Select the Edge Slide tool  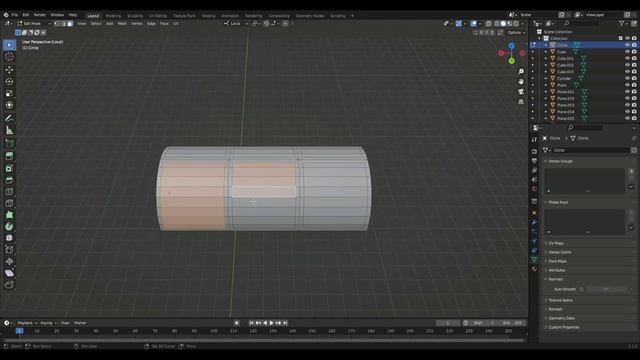[x=9, y=250]
